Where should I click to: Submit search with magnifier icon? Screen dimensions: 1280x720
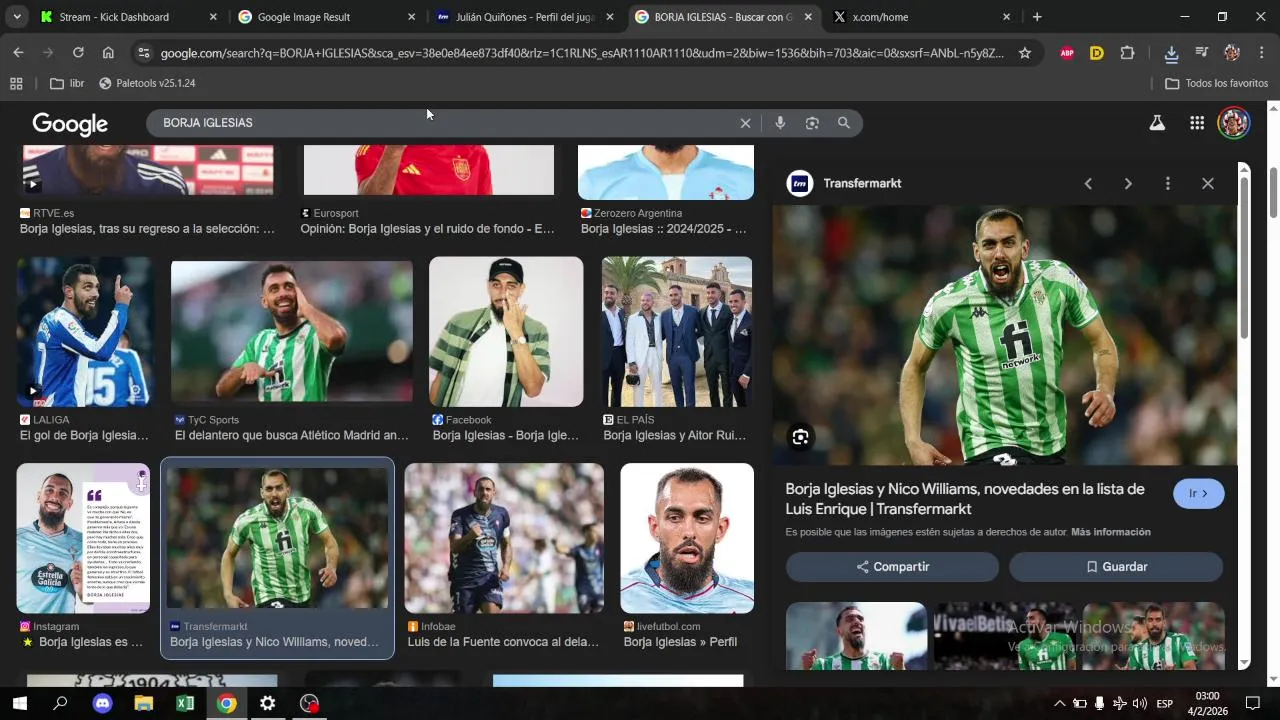point(844,123)
